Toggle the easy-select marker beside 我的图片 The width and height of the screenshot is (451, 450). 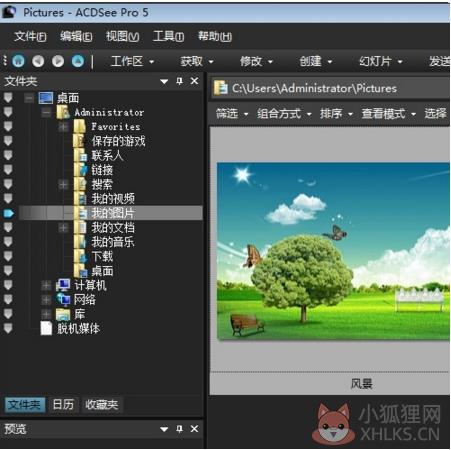pos(9,213)
